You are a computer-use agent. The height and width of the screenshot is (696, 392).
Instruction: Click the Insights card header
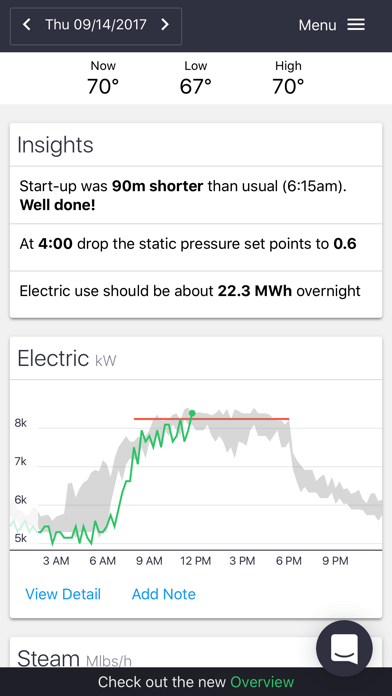tap(196, 145)
